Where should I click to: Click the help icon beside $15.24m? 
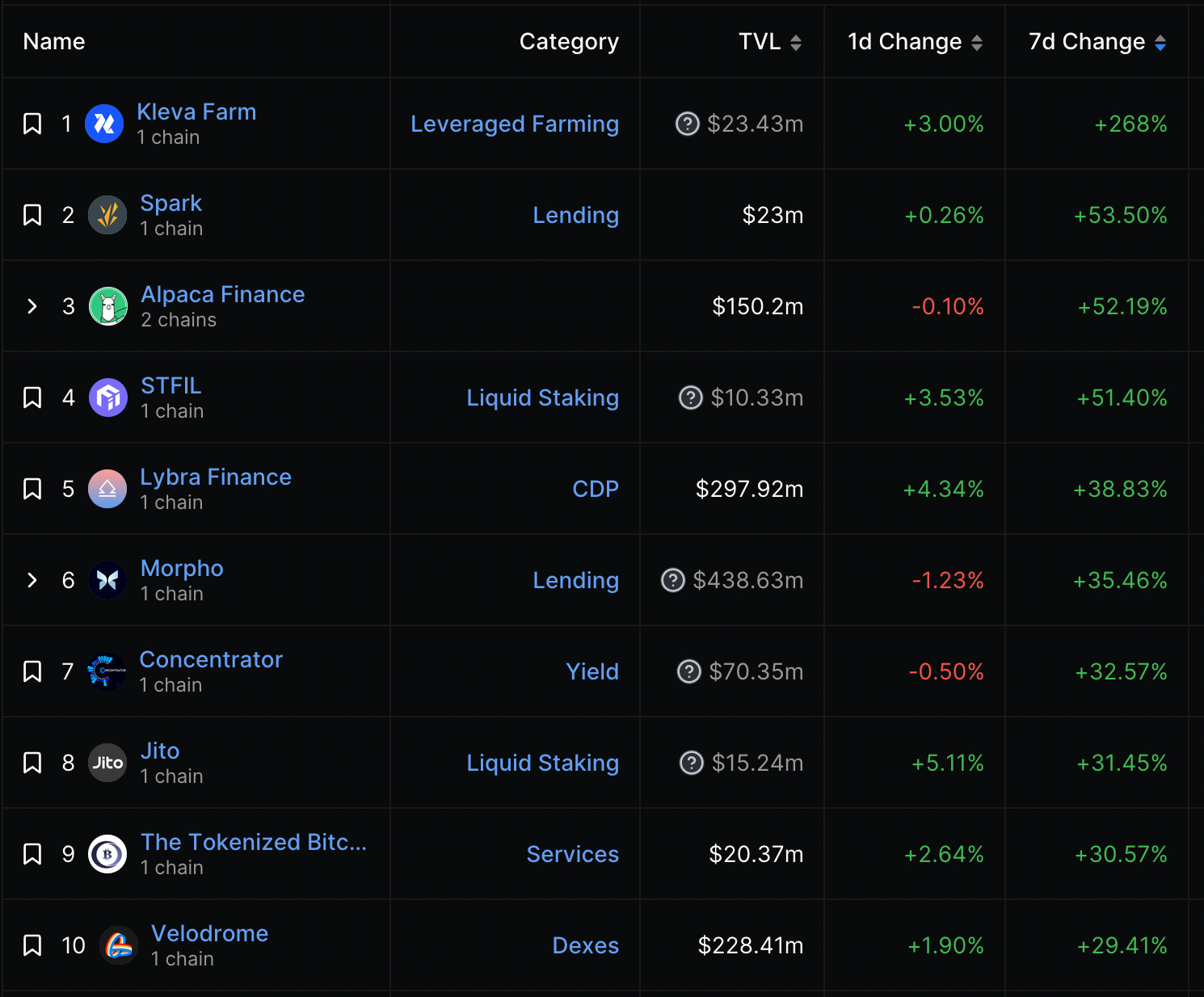692,763
